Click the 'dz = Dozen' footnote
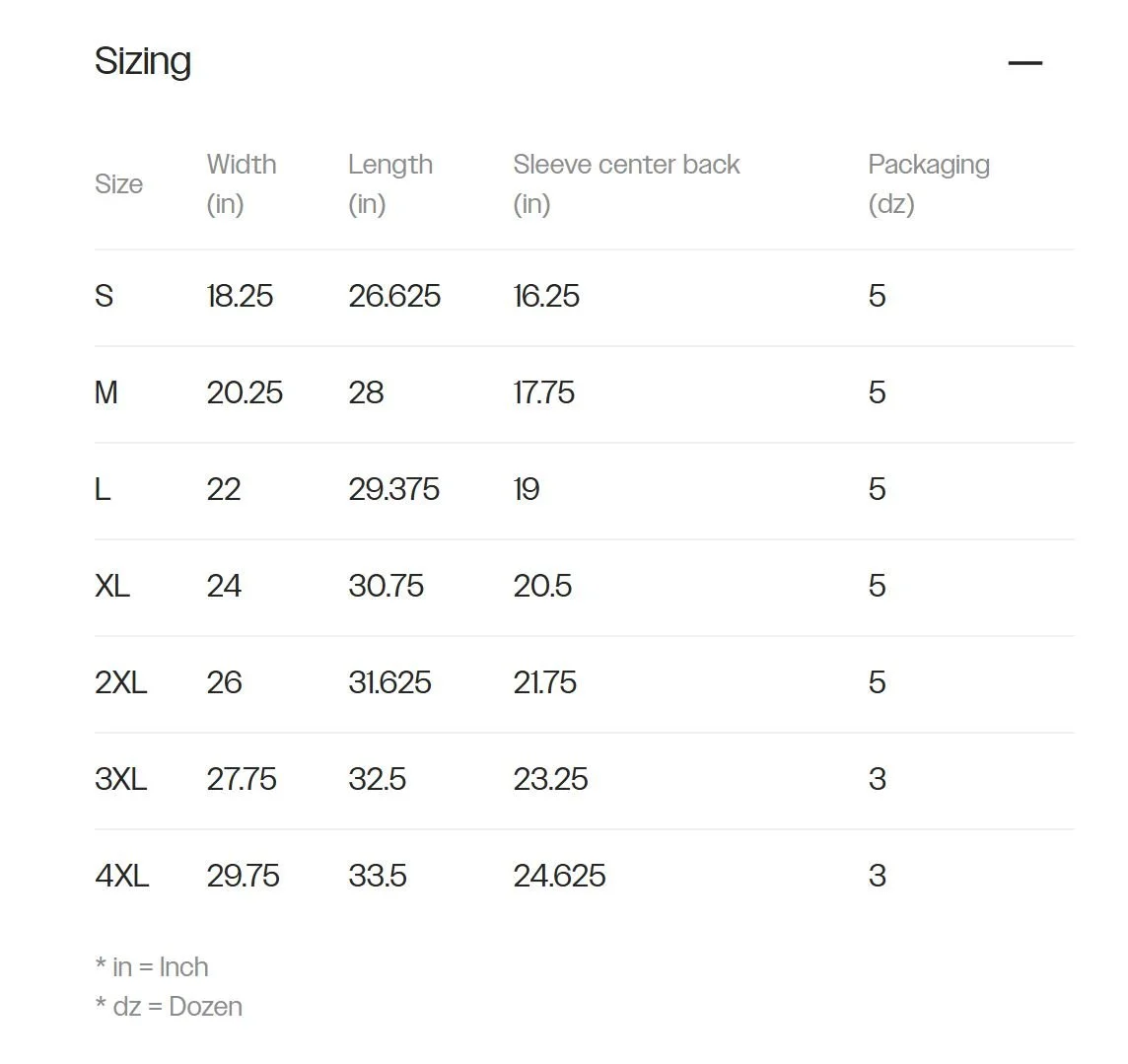This screenshot has height=1064, width=1128. point(169,1007)
